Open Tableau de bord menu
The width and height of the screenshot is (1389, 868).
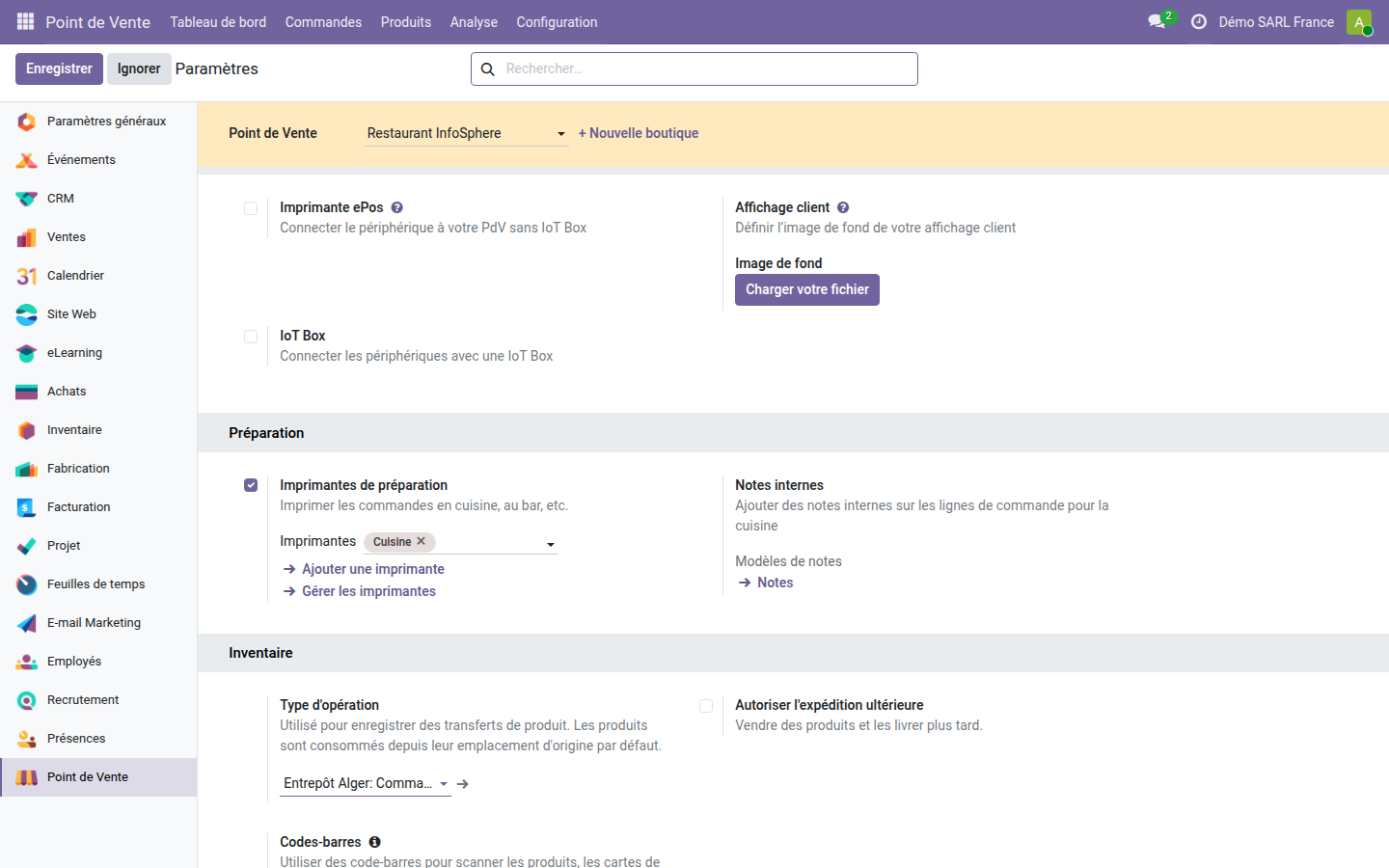(218, 22)
